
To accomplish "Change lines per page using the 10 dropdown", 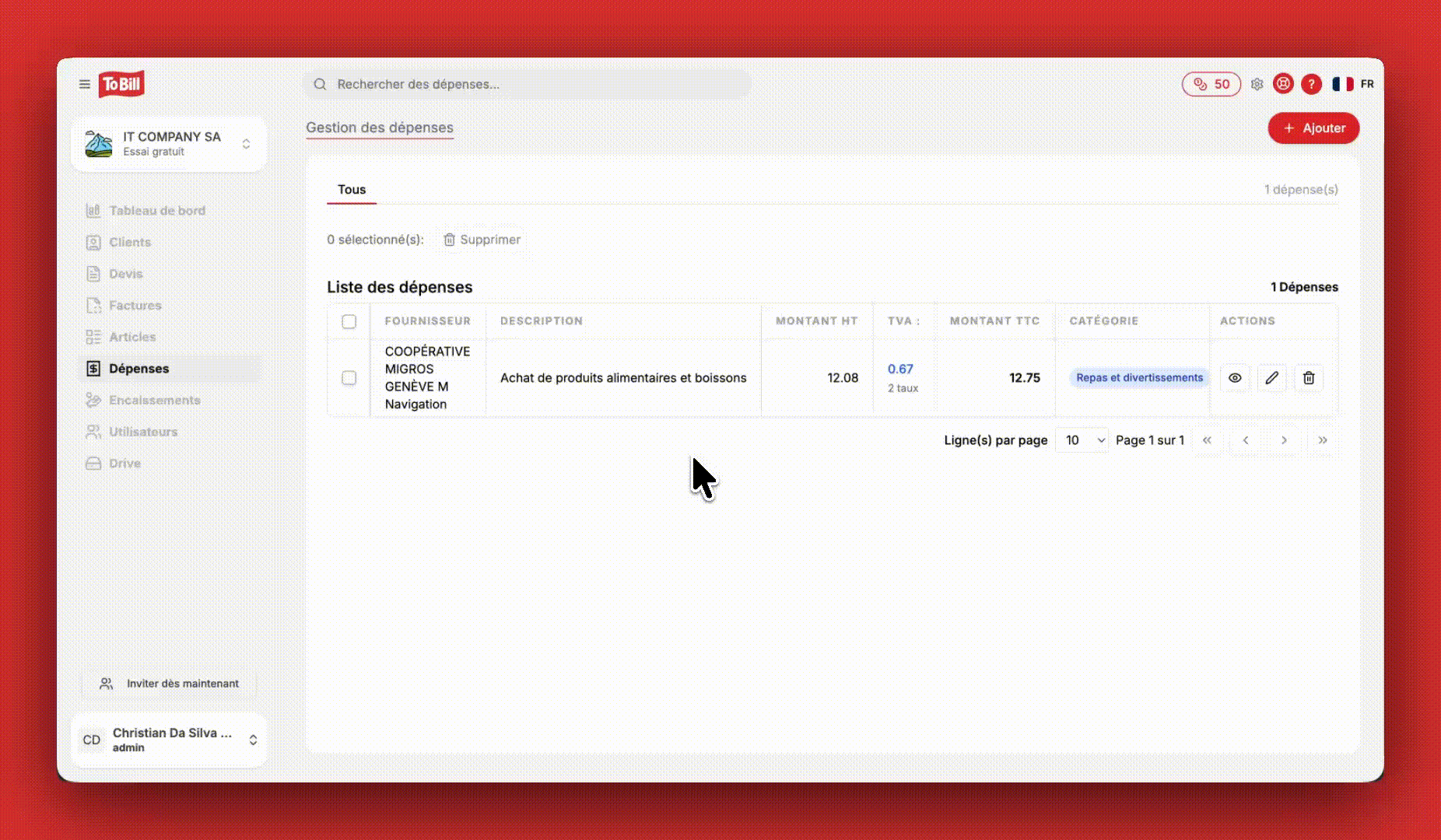I will (x=1081, y=439).
